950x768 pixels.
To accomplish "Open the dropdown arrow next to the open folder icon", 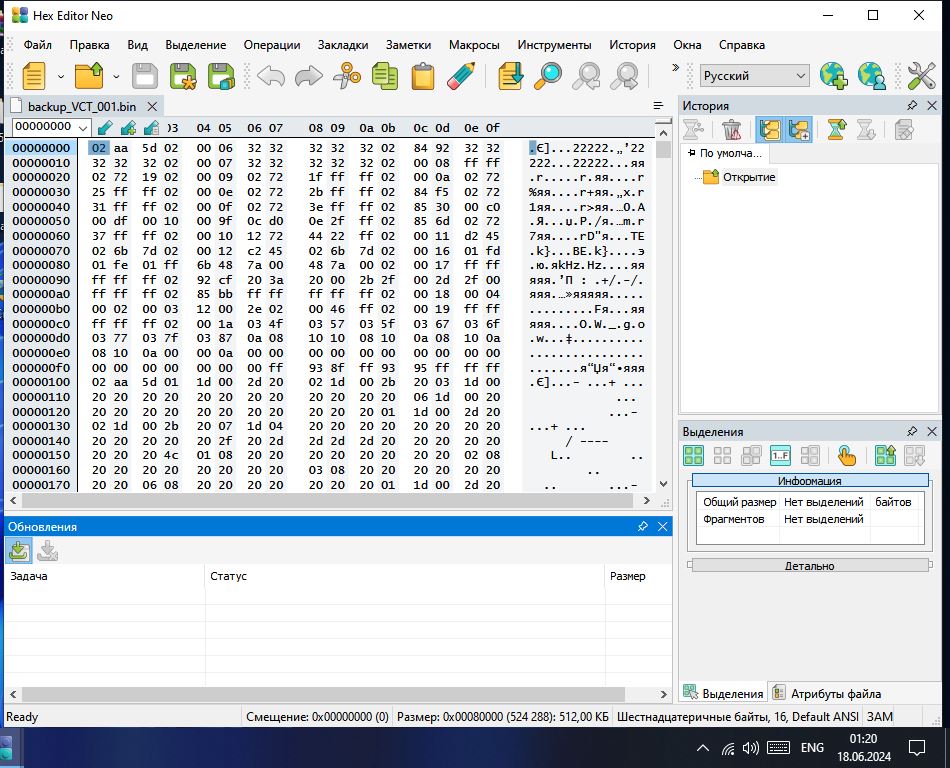I will tap(116, 77).
